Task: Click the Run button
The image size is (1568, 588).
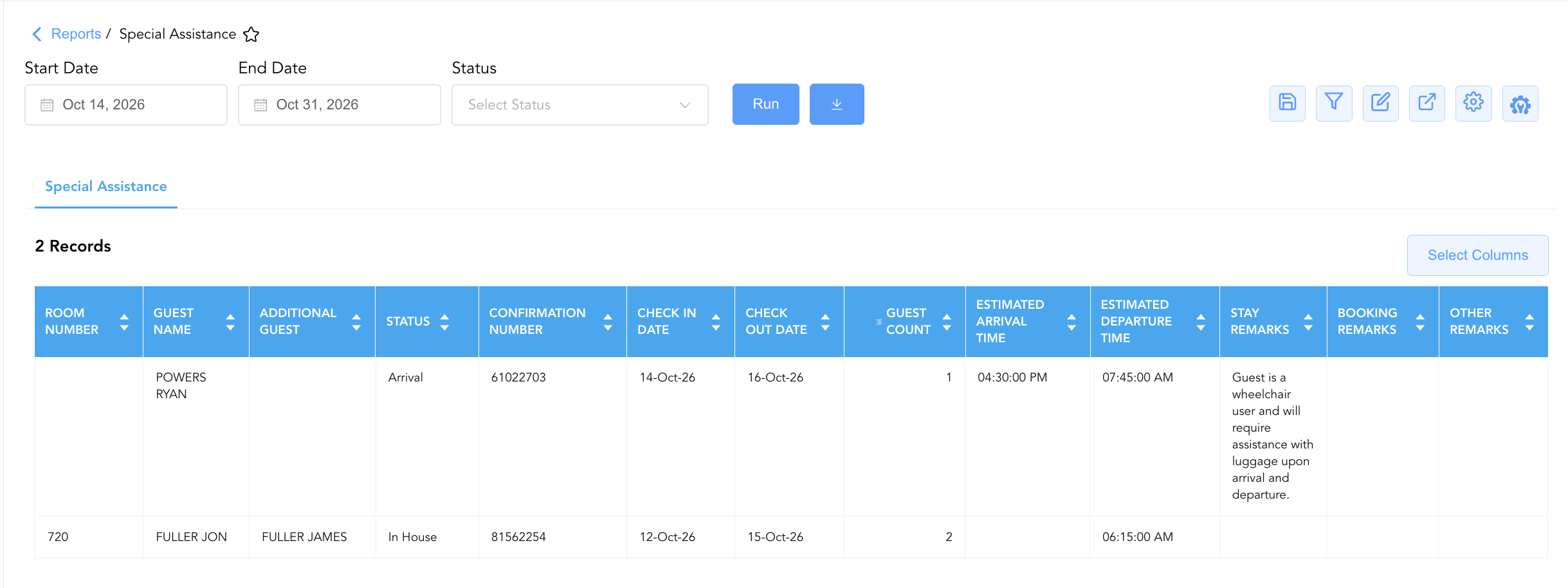Action: (766, 104)
